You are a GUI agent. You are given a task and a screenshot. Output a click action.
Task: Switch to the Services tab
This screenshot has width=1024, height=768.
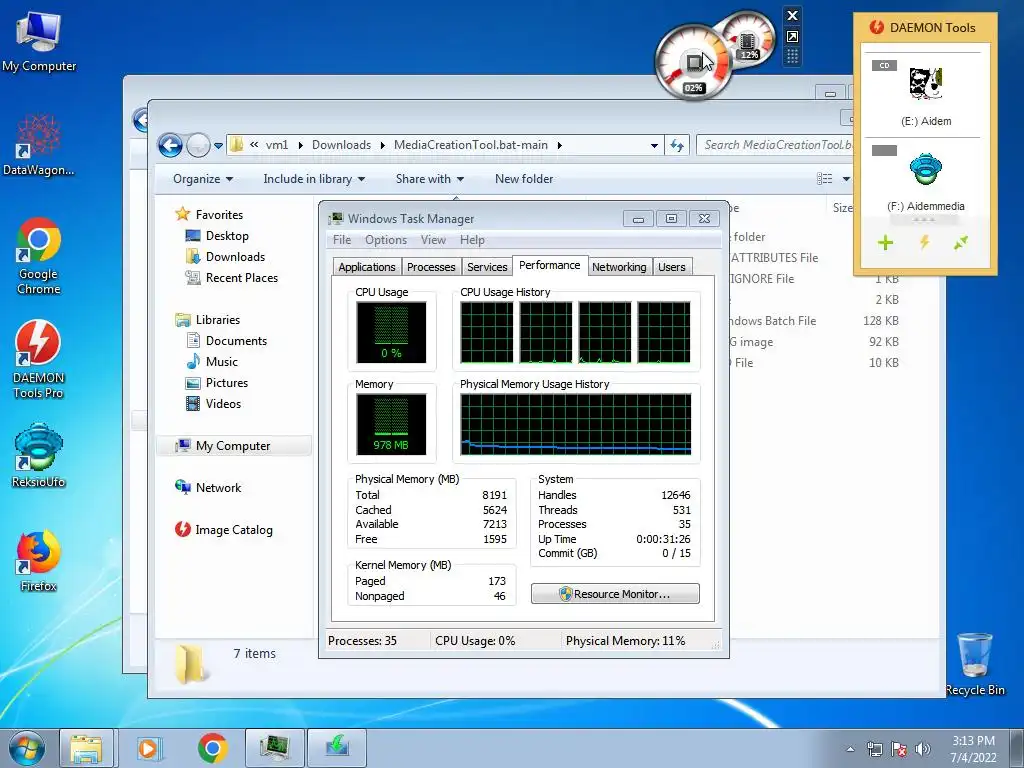[487, 266]
